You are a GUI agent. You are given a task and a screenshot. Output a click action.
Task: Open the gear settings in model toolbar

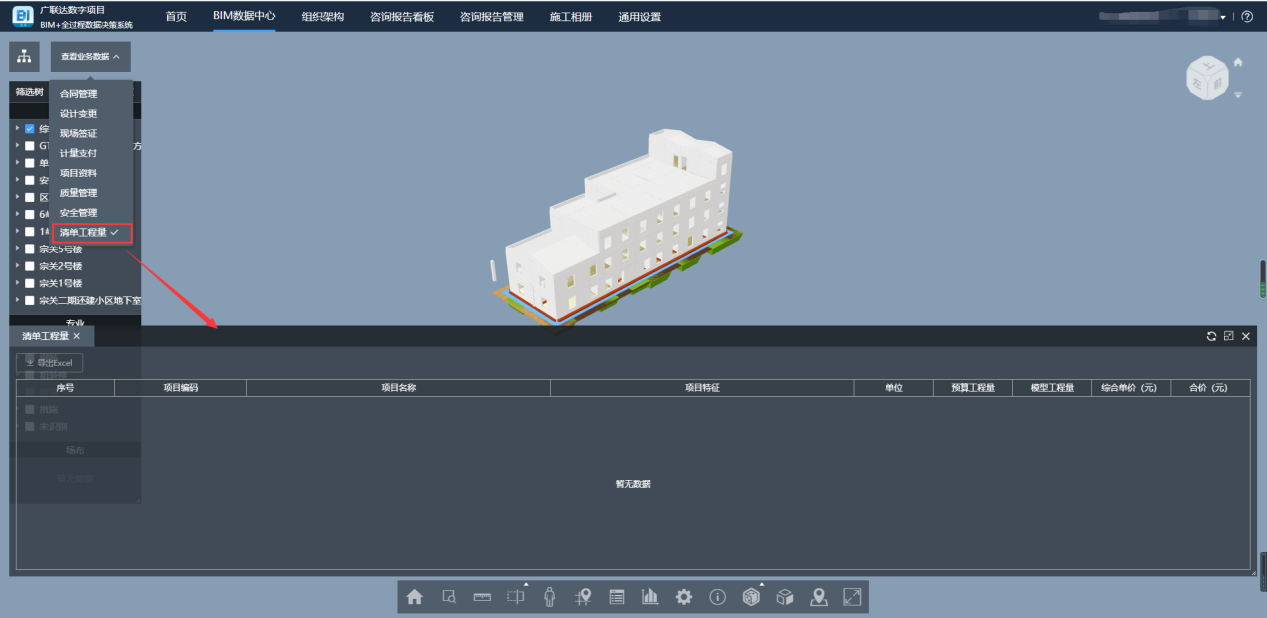coord(684,597)
